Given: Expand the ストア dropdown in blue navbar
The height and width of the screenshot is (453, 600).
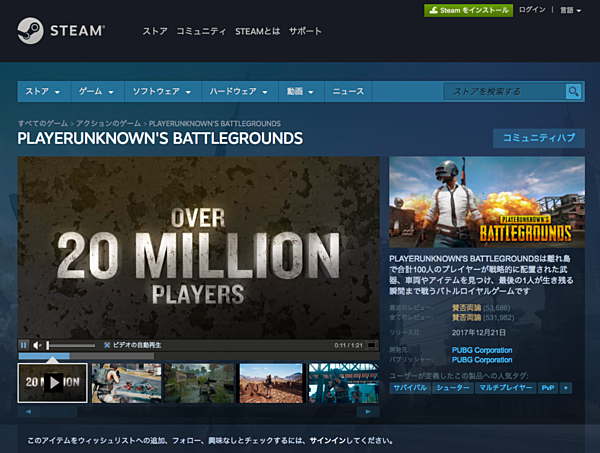Looking at the screenshot, I should point(43,91).
